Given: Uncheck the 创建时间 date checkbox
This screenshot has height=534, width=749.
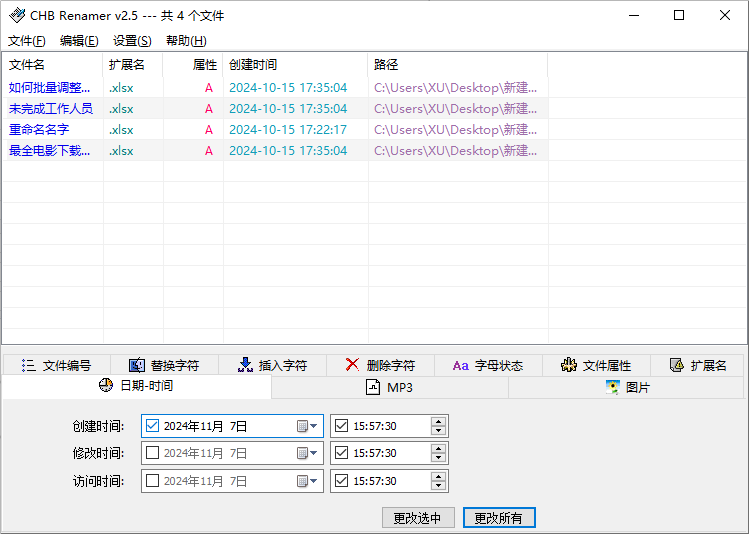Looking at the screenshot, I should pos(153,426).
